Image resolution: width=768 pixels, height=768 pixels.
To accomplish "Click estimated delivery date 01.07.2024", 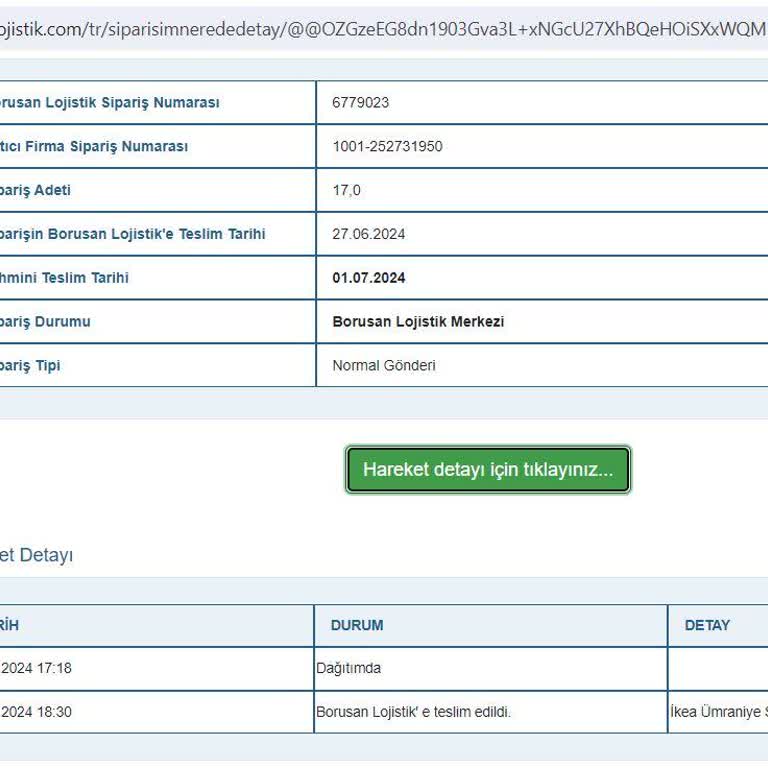I will [x=368, y=278].
